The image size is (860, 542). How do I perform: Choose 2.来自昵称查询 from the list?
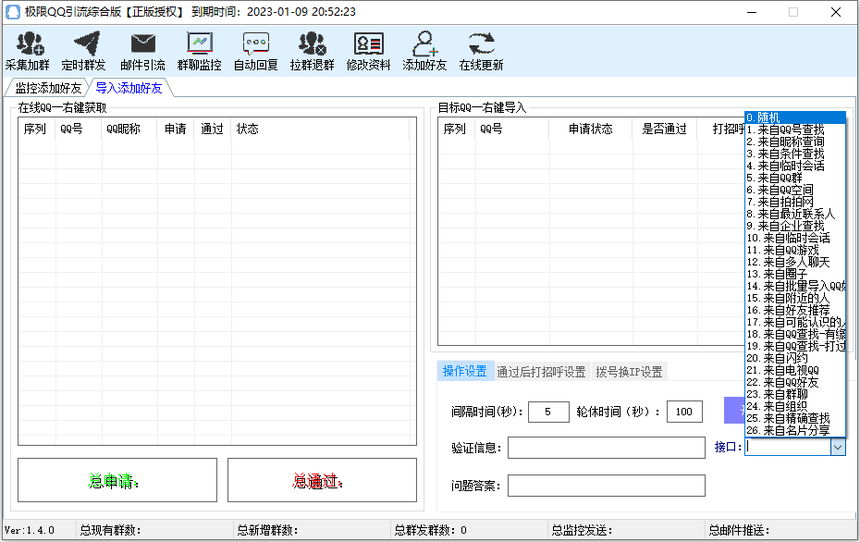coord(795,142)
